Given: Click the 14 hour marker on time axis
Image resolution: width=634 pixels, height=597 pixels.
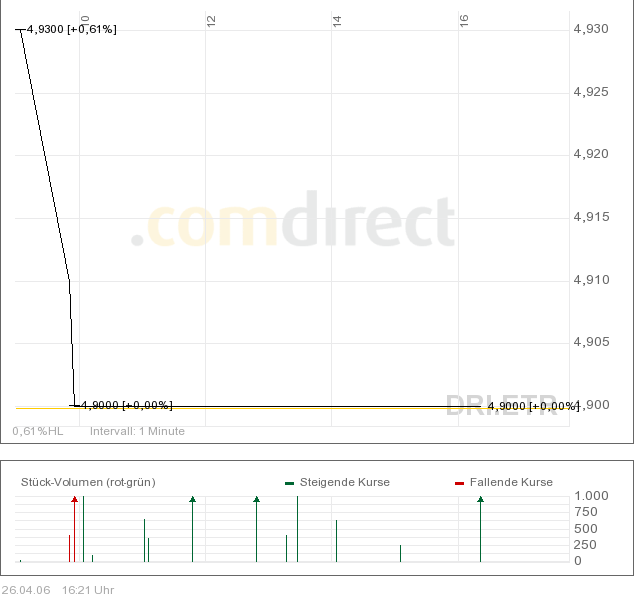Looking at the screenshot, I should (337, 19).
